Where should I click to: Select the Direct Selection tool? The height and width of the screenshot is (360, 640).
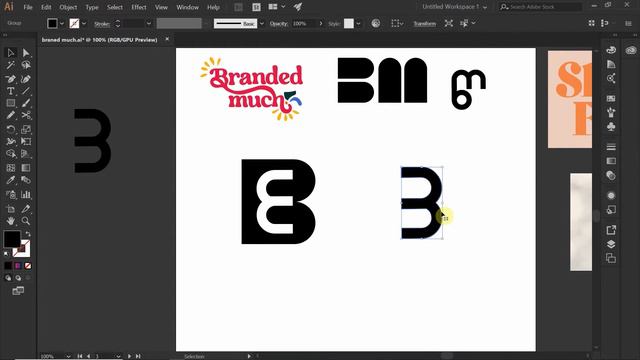point(26,53)
